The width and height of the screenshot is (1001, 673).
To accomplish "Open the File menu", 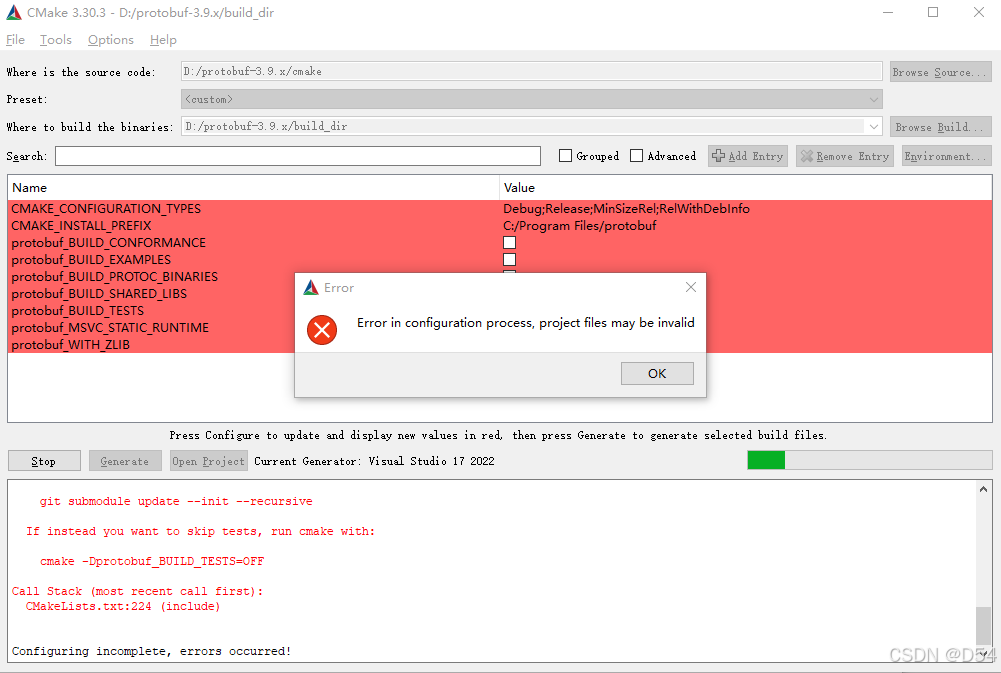I will coord(15,40).
